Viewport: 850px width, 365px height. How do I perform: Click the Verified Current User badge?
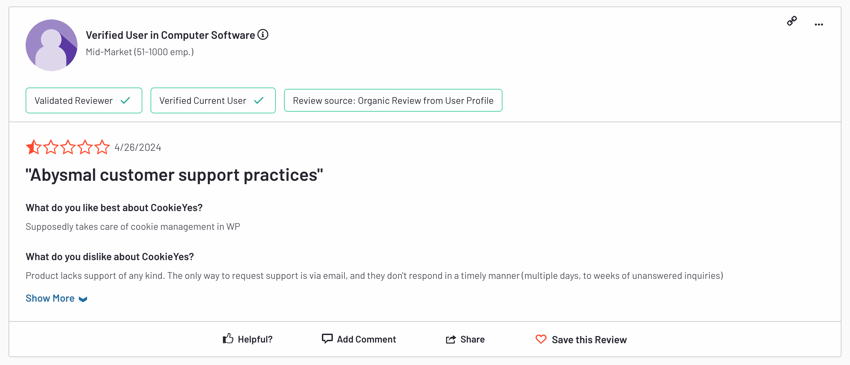point(213,100)
